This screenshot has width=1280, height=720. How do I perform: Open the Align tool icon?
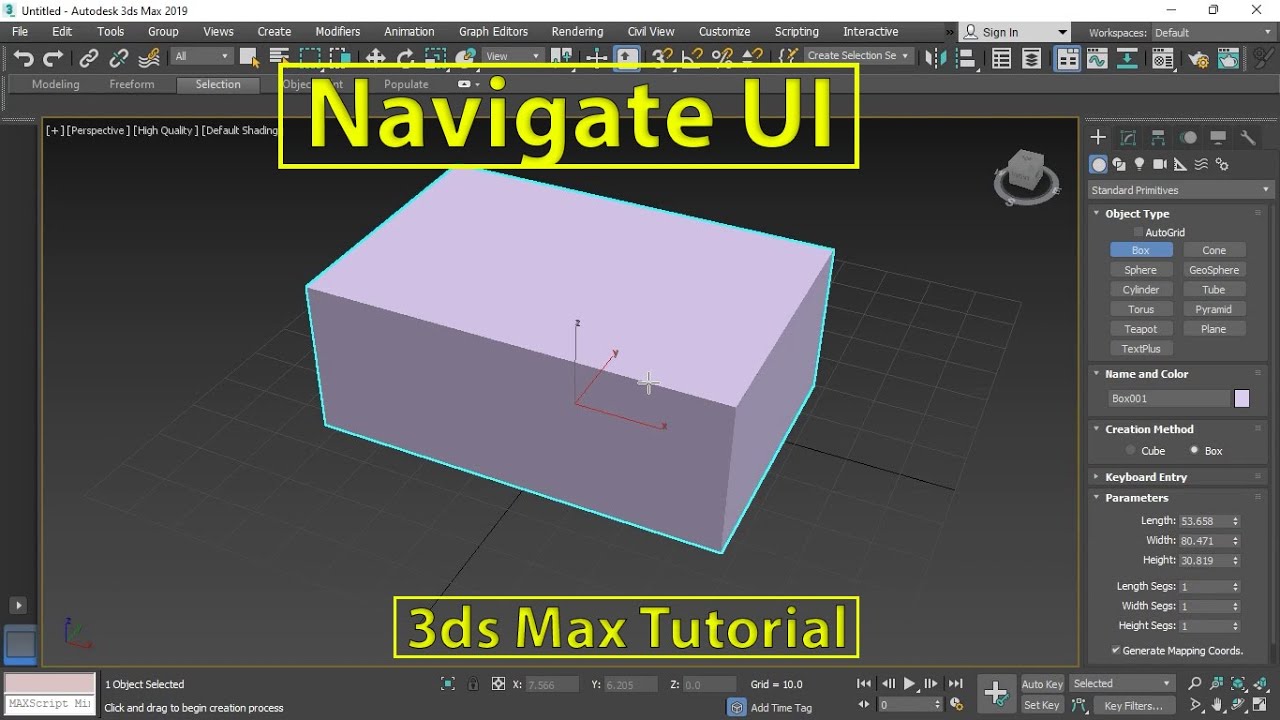pos(966,58)
